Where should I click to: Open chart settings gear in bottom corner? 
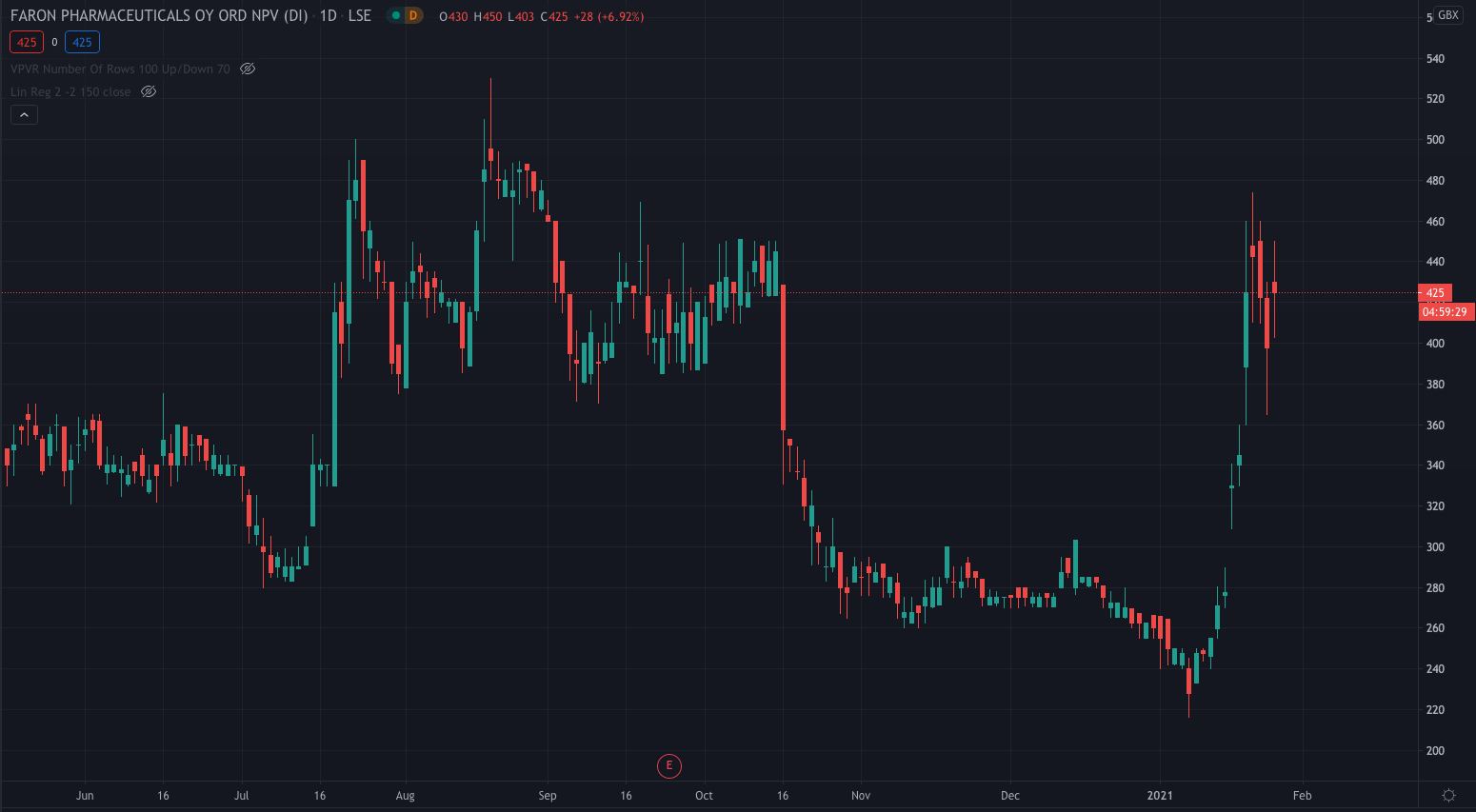tap(1448, 795)
